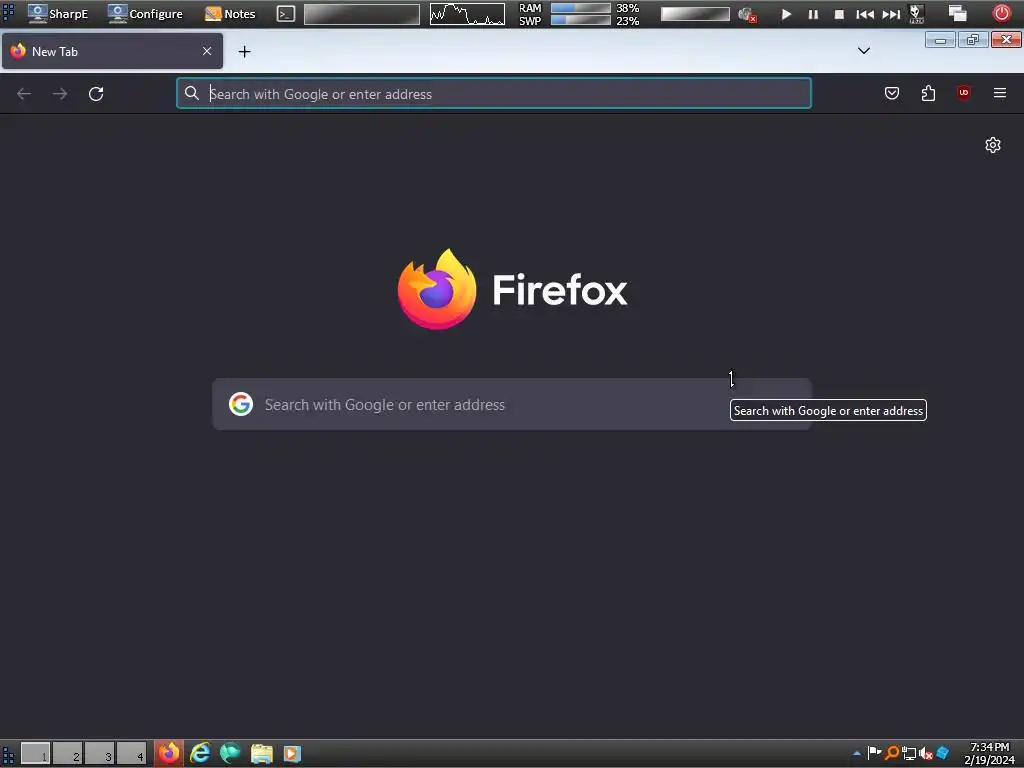This screenshot has height=768, width=1024.
Task: Click the media player icon after the next-track button
Action: click(x=917, y=14)
